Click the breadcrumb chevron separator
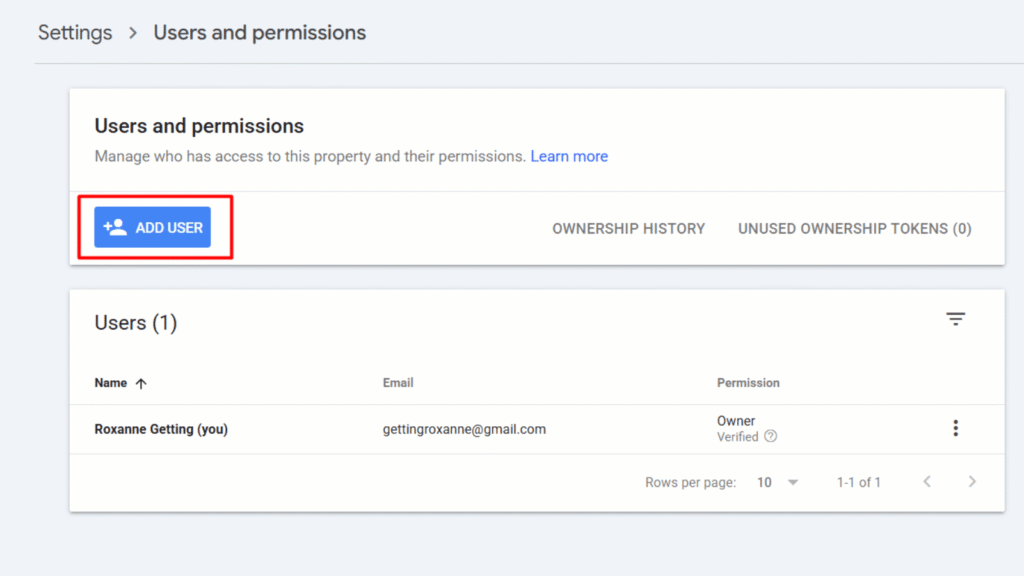The height and width of the screenshot is (576, 1024). click(x=133, y=33)
